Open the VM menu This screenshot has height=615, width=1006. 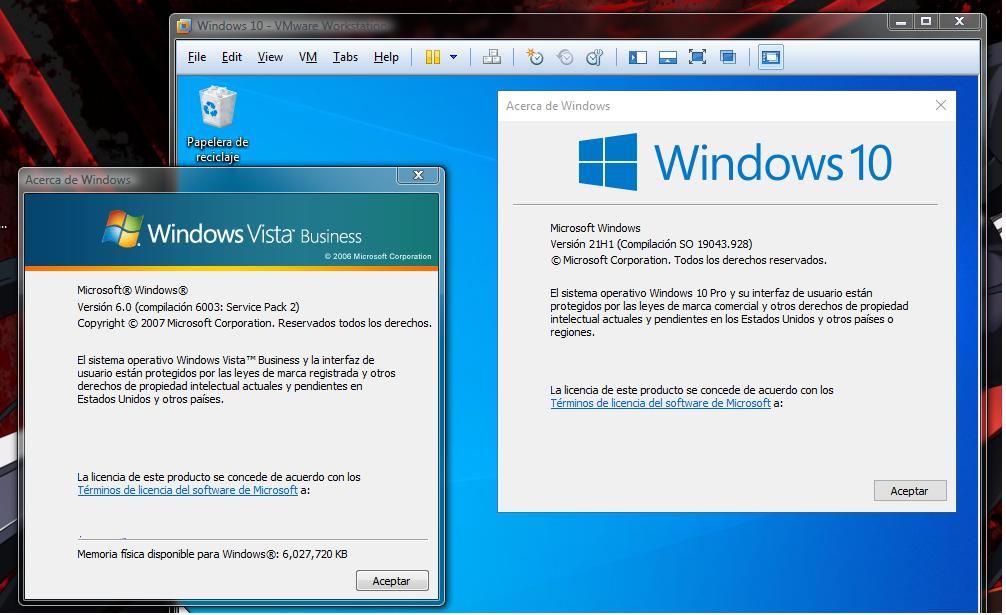(308, 57)
